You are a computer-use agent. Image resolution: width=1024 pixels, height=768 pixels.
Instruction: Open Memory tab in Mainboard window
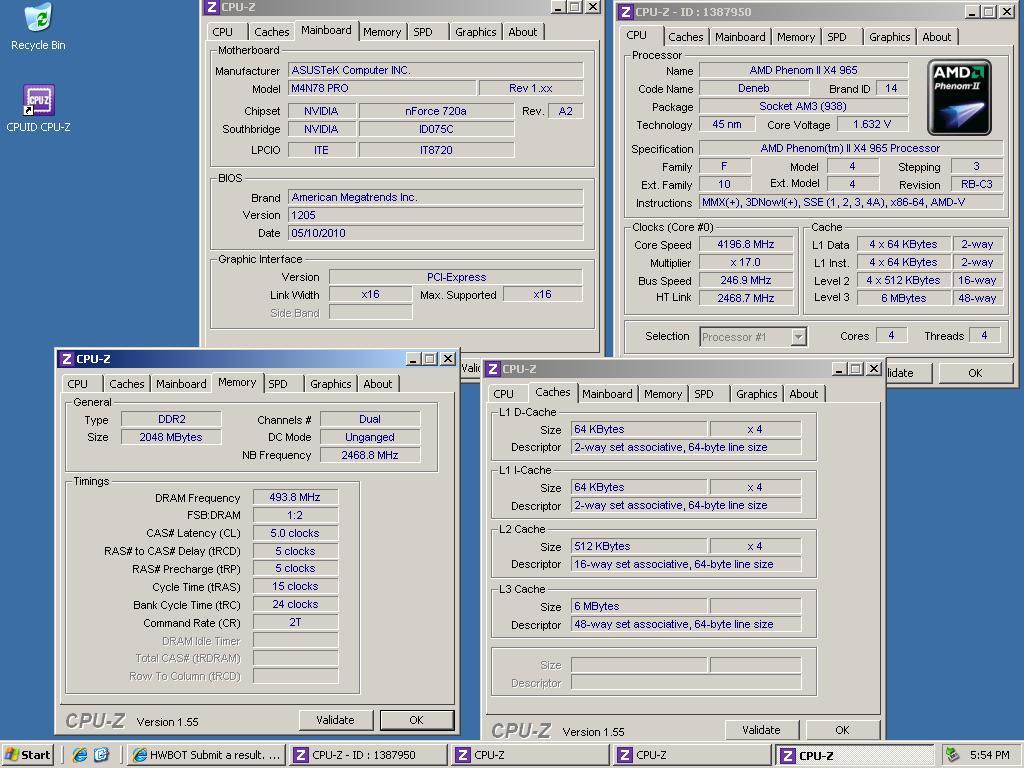(382, 32)
